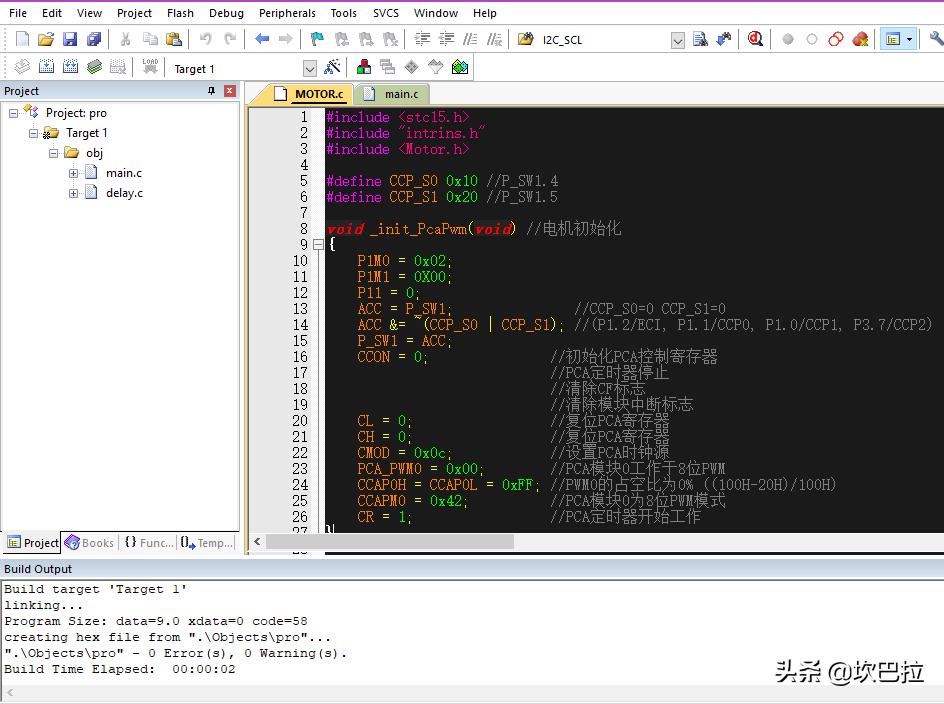Image resolution: width=944 pixels, height=704 pixels.
Task: Open the Configuration wrench icon
Action: coord(935,39)
